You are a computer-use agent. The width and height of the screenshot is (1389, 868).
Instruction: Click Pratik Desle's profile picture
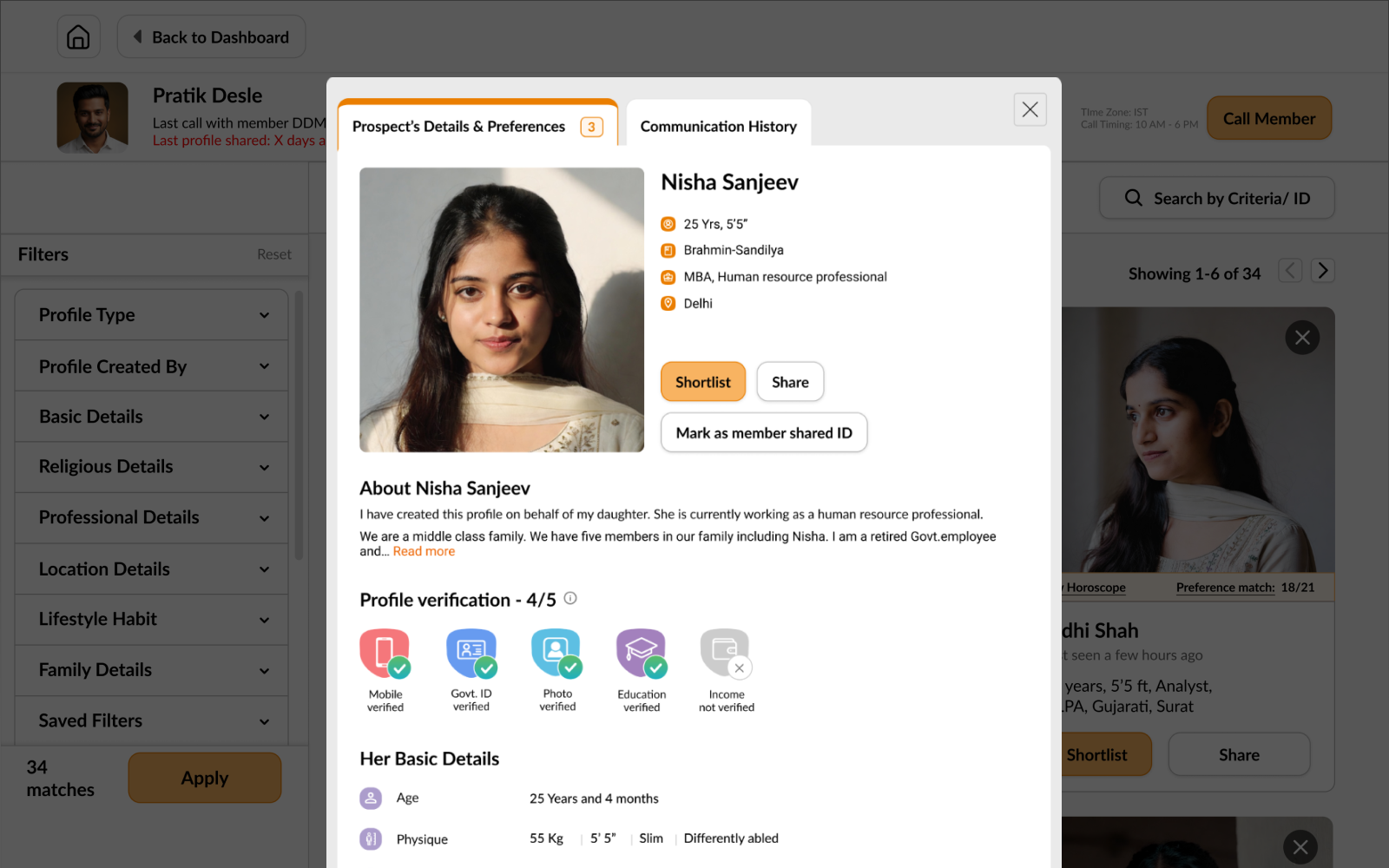click(93, 118)
